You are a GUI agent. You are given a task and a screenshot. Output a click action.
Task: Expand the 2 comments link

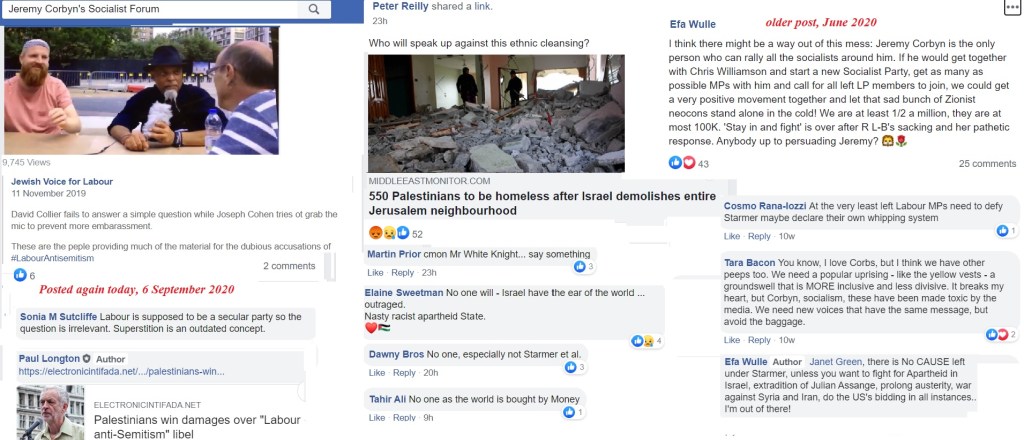(x=289, y=266)
